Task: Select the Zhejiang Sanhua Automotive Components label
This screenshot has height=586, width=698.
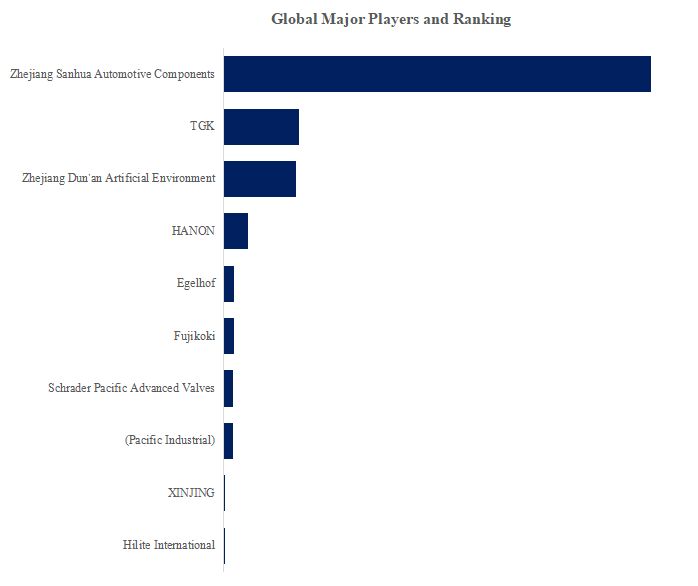Action: click(x=112, y=74)
